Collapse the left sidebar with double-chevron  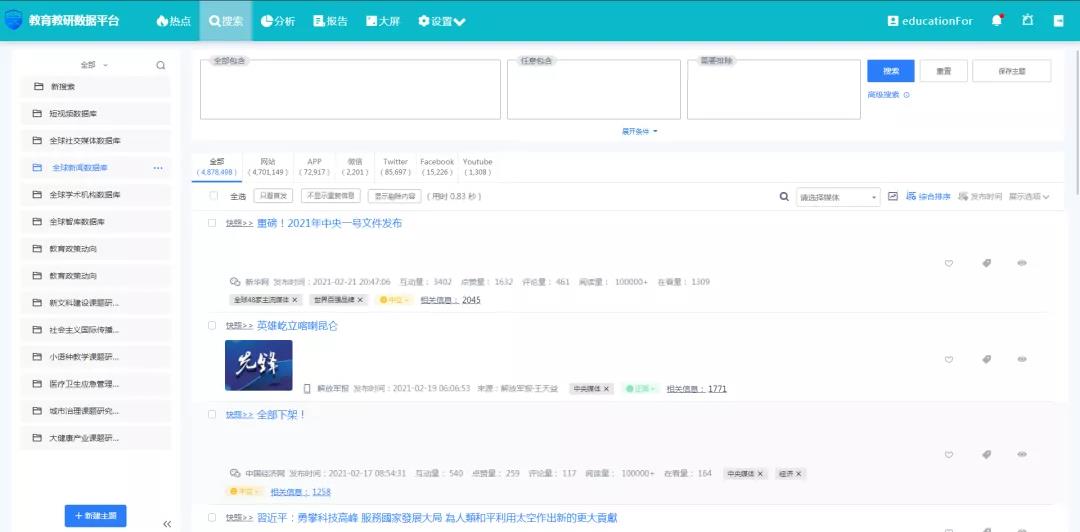pos(167,523)
